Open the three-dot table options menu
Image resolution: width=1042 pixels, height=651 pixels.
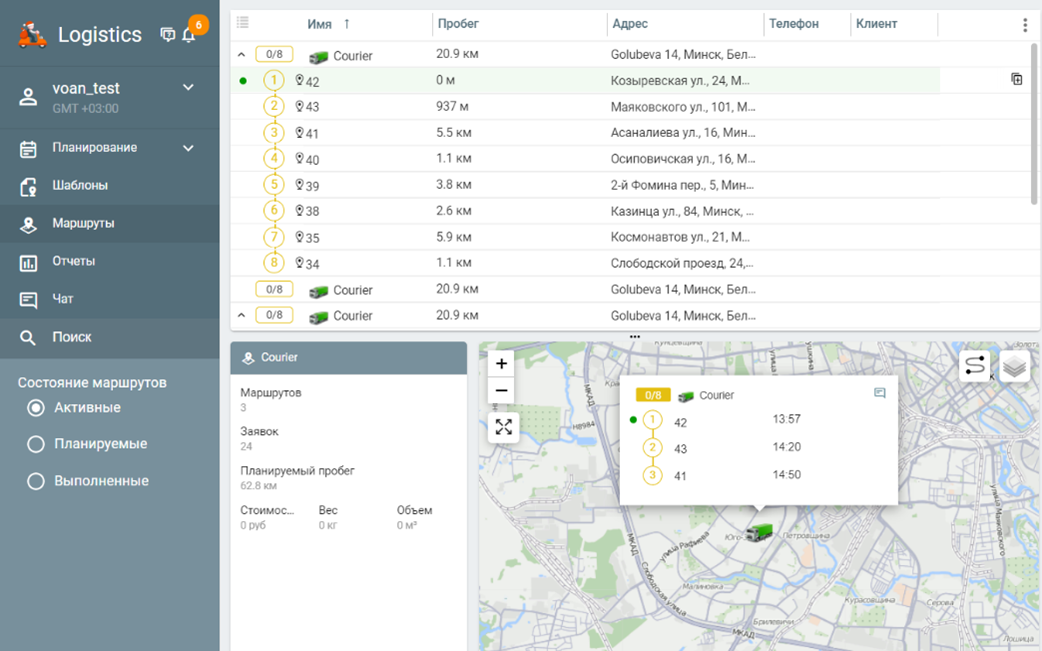point(1024,25)
